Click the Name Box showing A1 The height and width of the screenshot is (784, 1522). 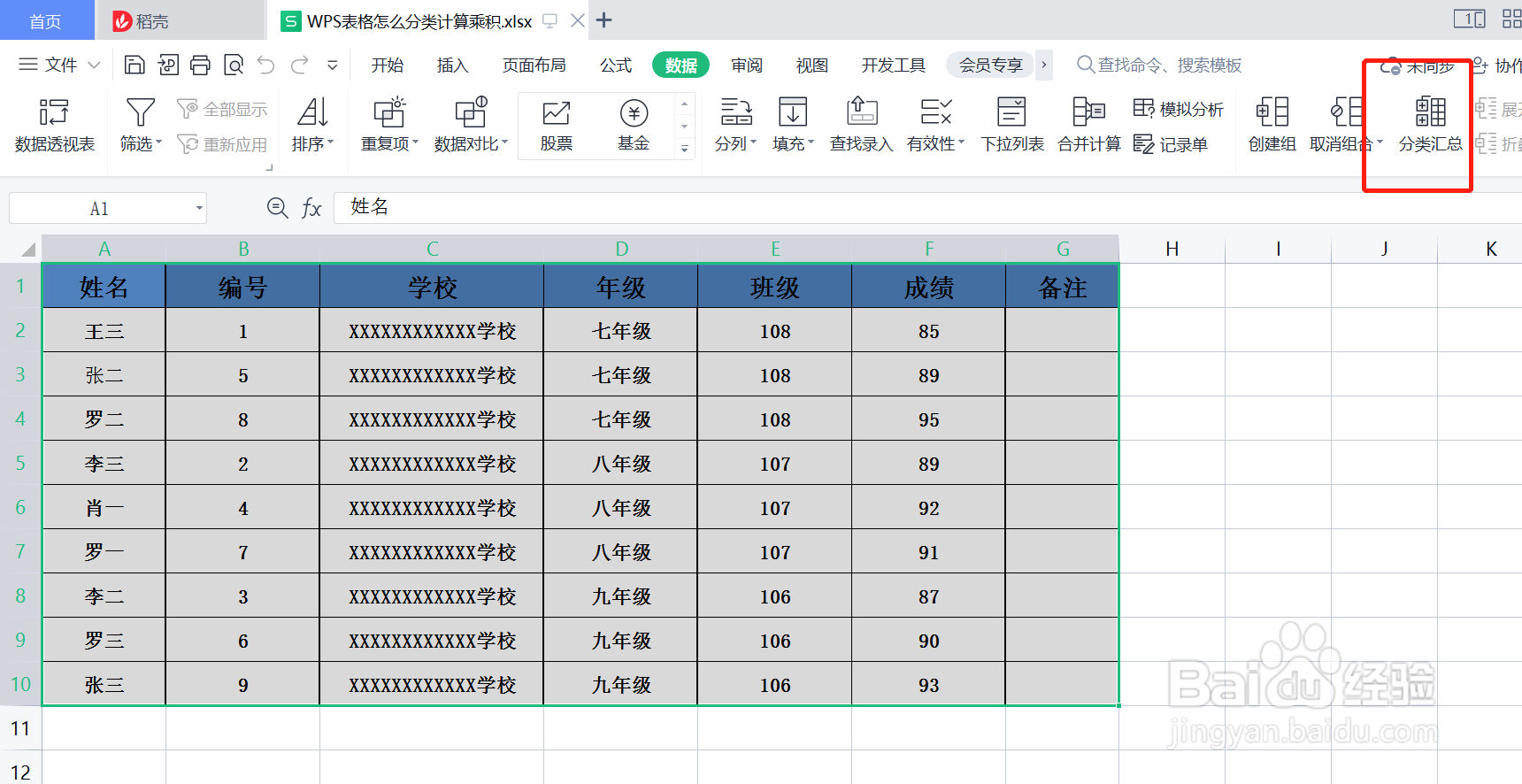(99, 209)
